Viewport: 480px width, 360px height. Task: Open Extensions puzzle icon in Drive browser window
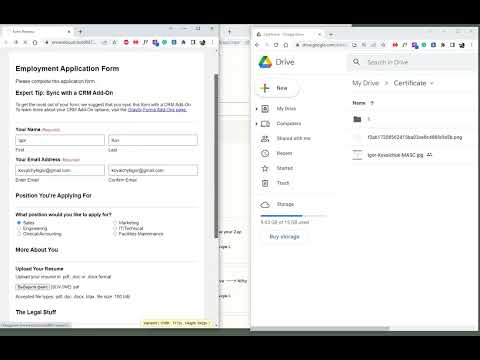(x=443, y=45)
